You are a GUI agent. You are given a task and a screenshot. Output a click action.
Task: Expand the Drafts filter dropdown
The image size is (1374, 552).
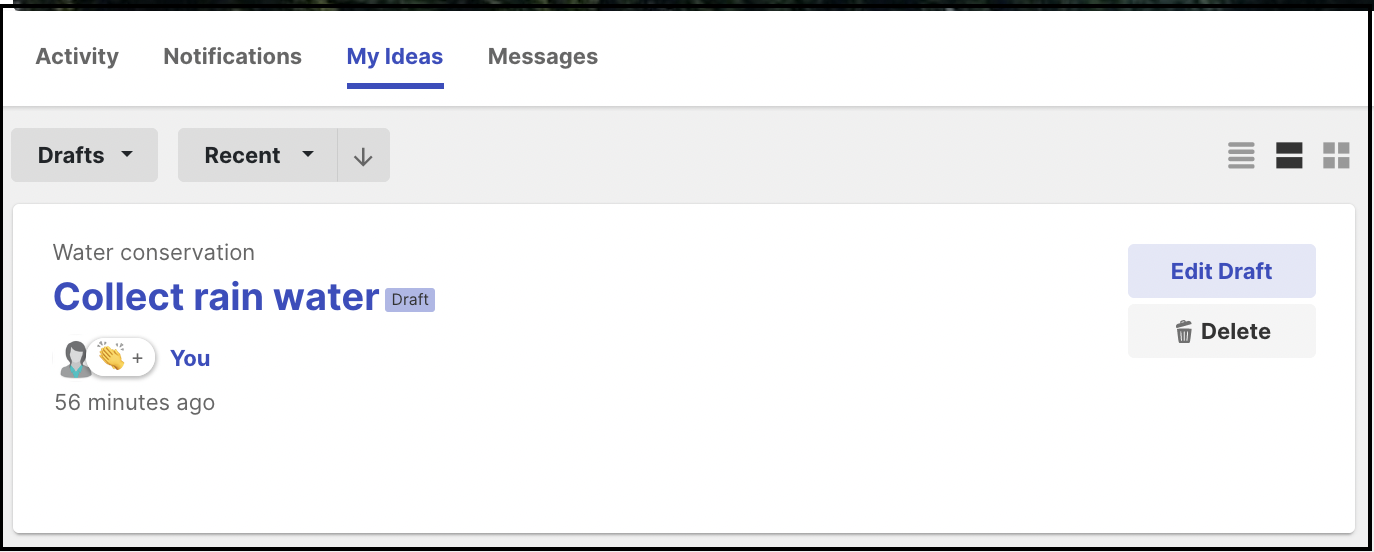(x=85, y=155)
